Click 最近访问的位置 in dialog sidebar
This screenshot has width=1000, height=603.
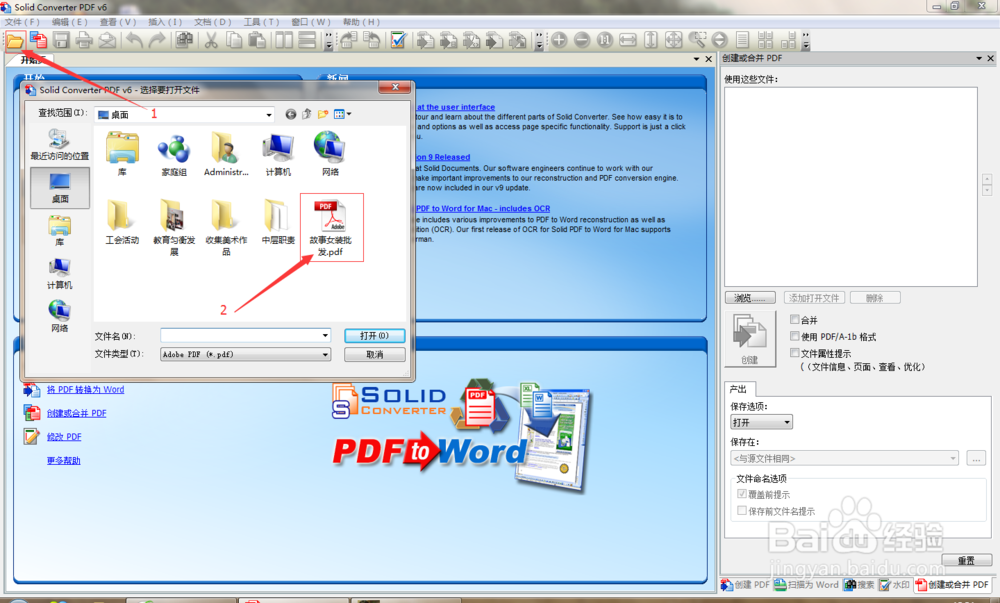[60, 145]
